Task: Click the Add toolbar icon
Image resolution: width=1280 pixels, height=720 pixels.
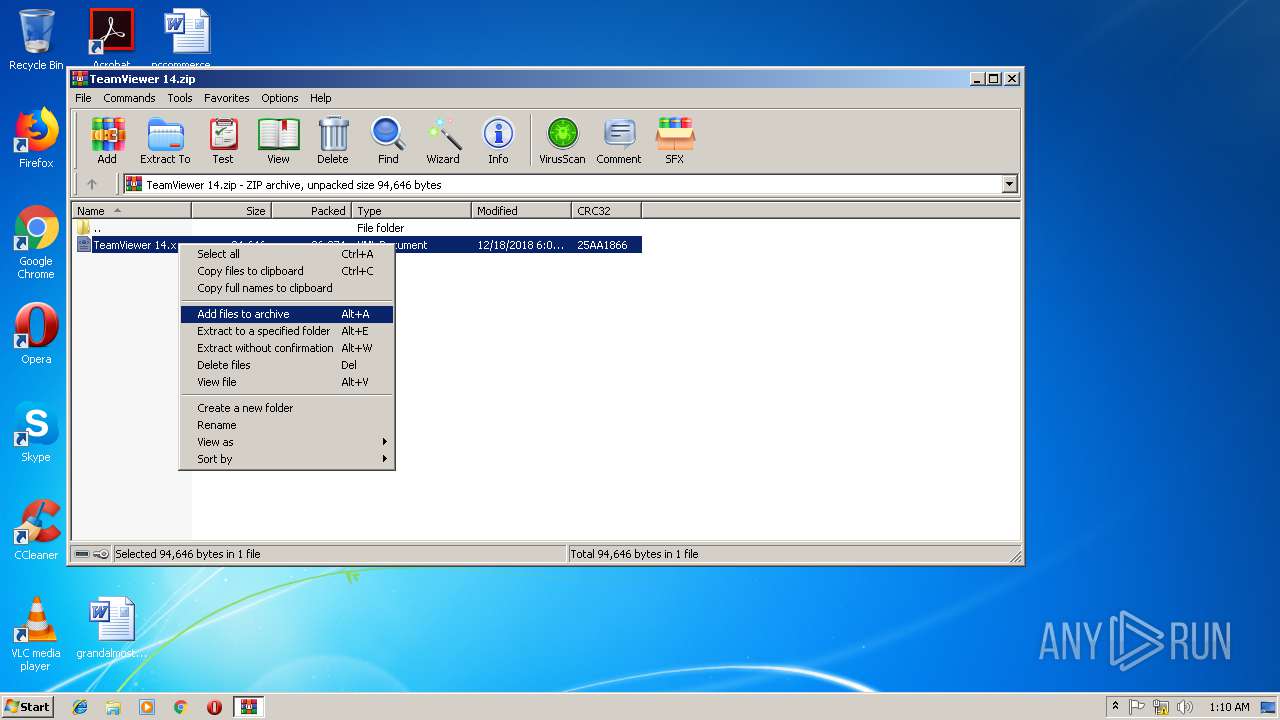Action: pos(107,140)
